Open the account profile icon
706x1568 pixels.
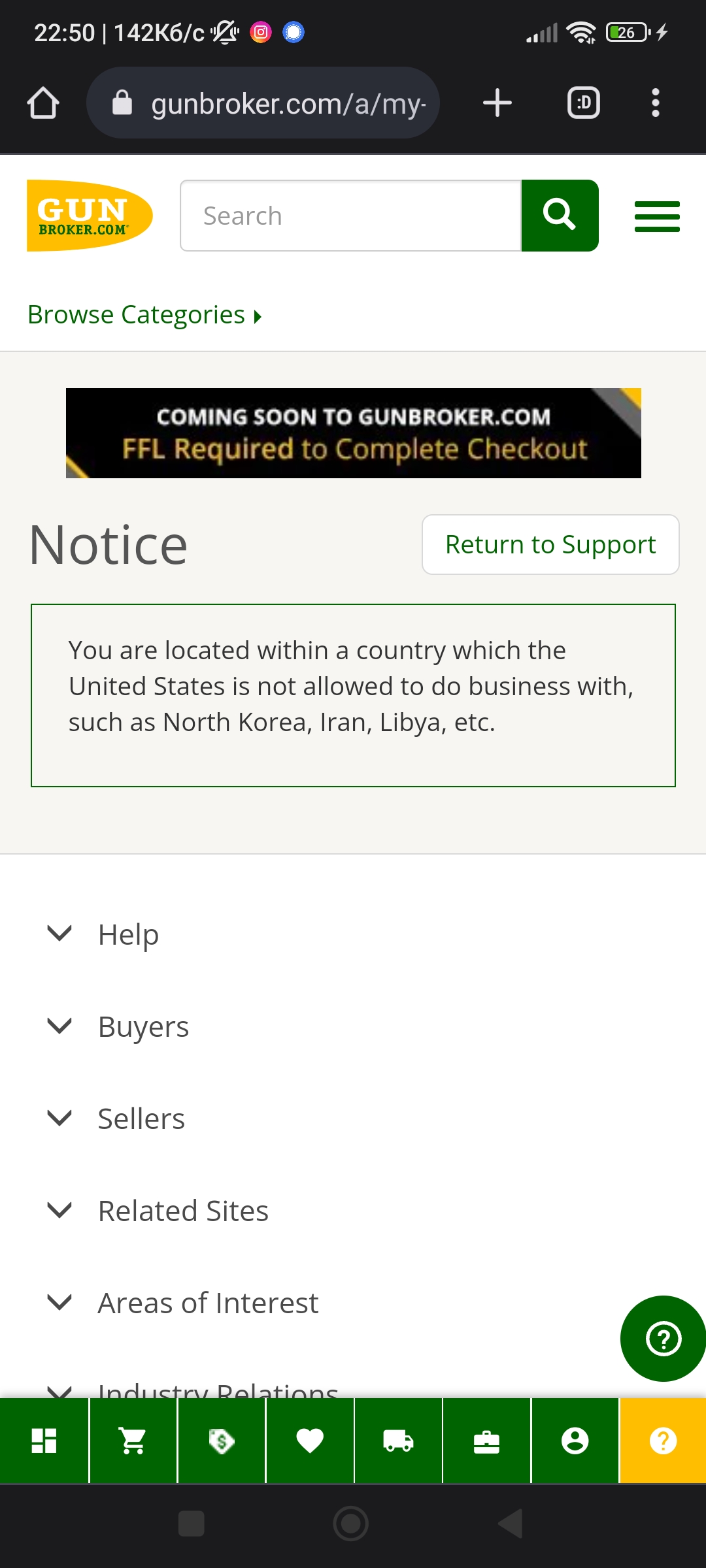pos(575,1441)
